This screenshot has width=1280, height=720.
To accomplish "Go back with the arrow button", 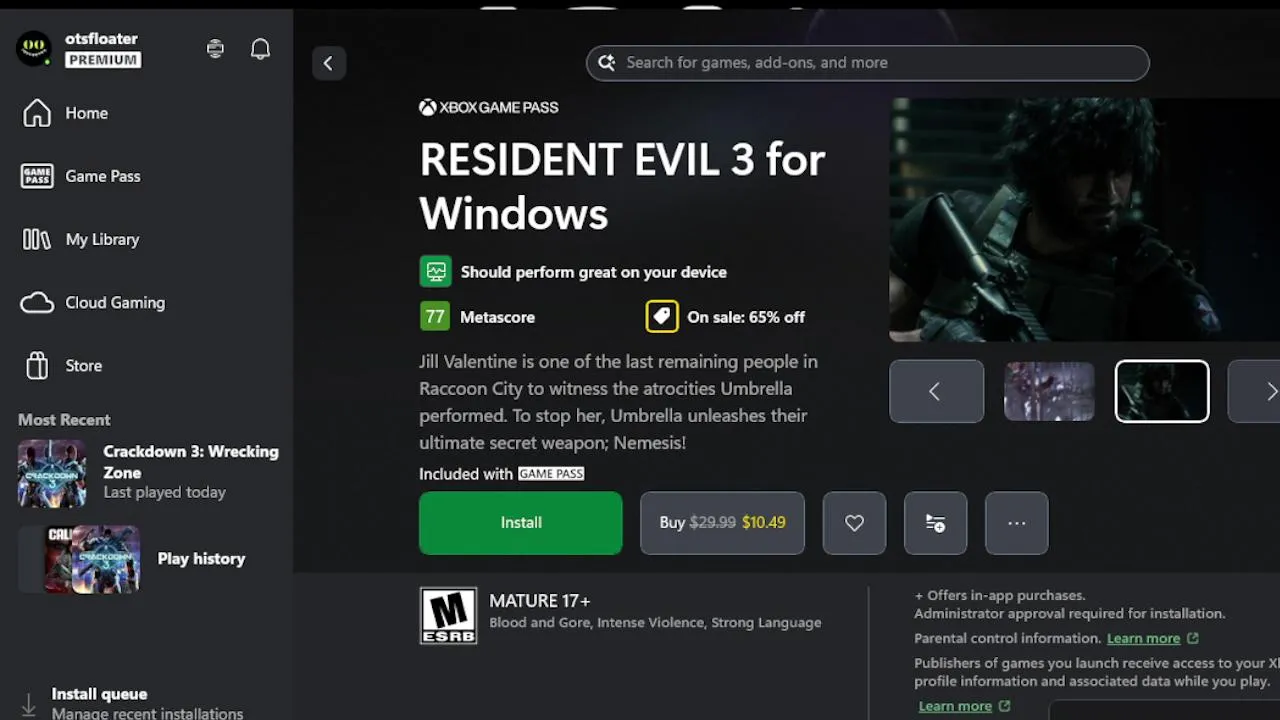I will 328,63.
